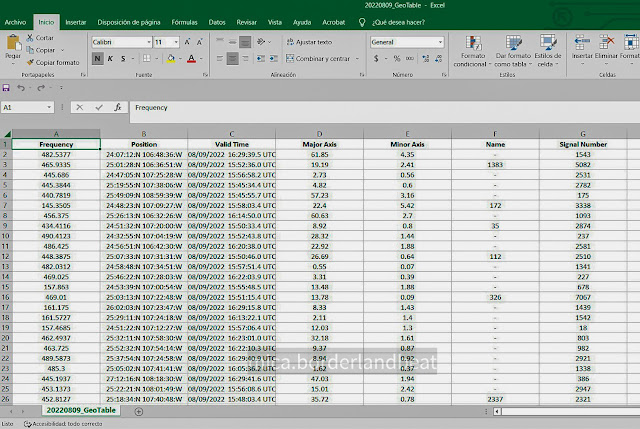Expand the font size dropdown
The height and width of the screenshot is (429, 640).
[176, 43]
